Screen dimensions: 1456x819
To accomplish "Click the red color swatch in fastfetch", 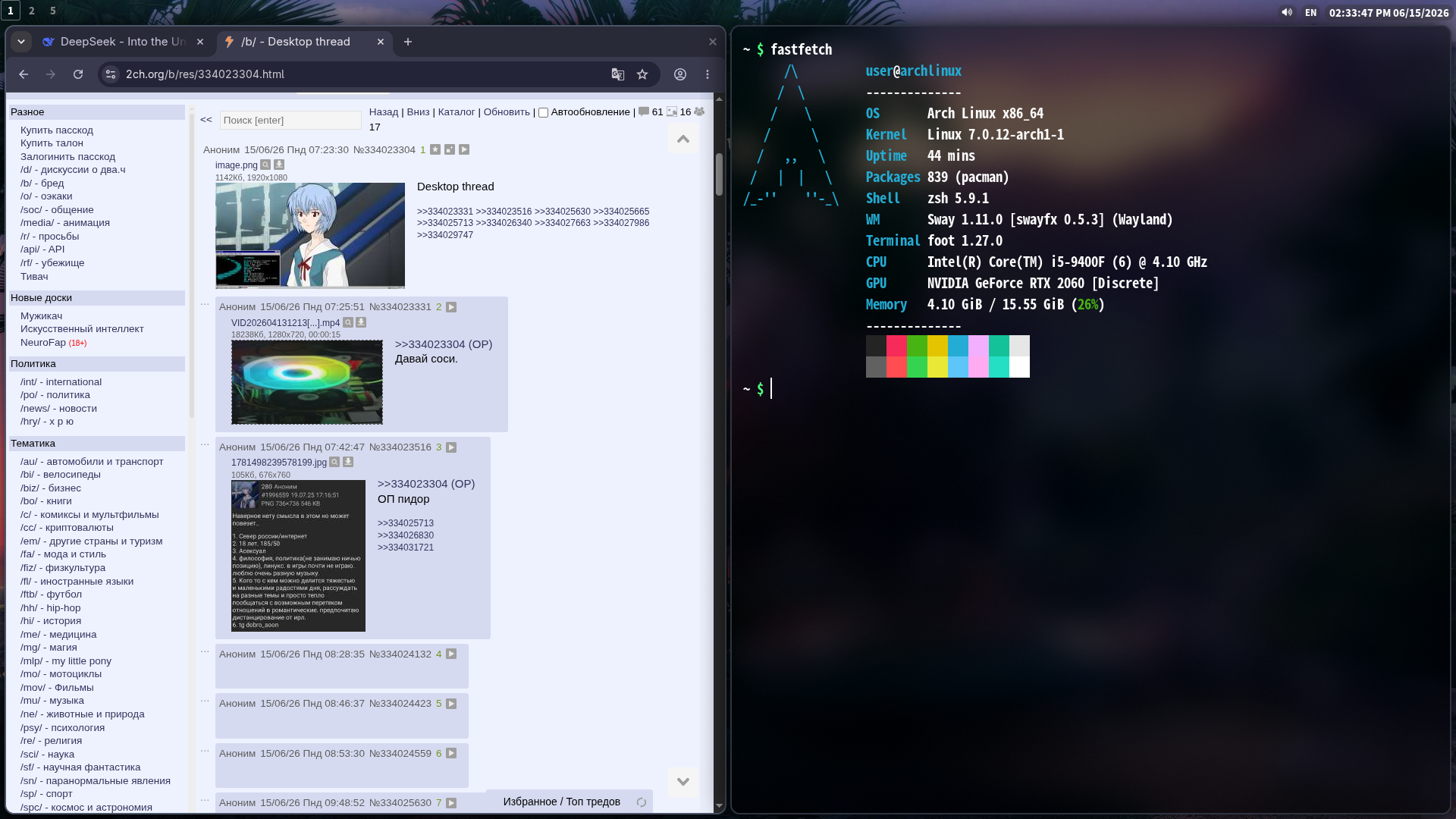I will point(896,346).
